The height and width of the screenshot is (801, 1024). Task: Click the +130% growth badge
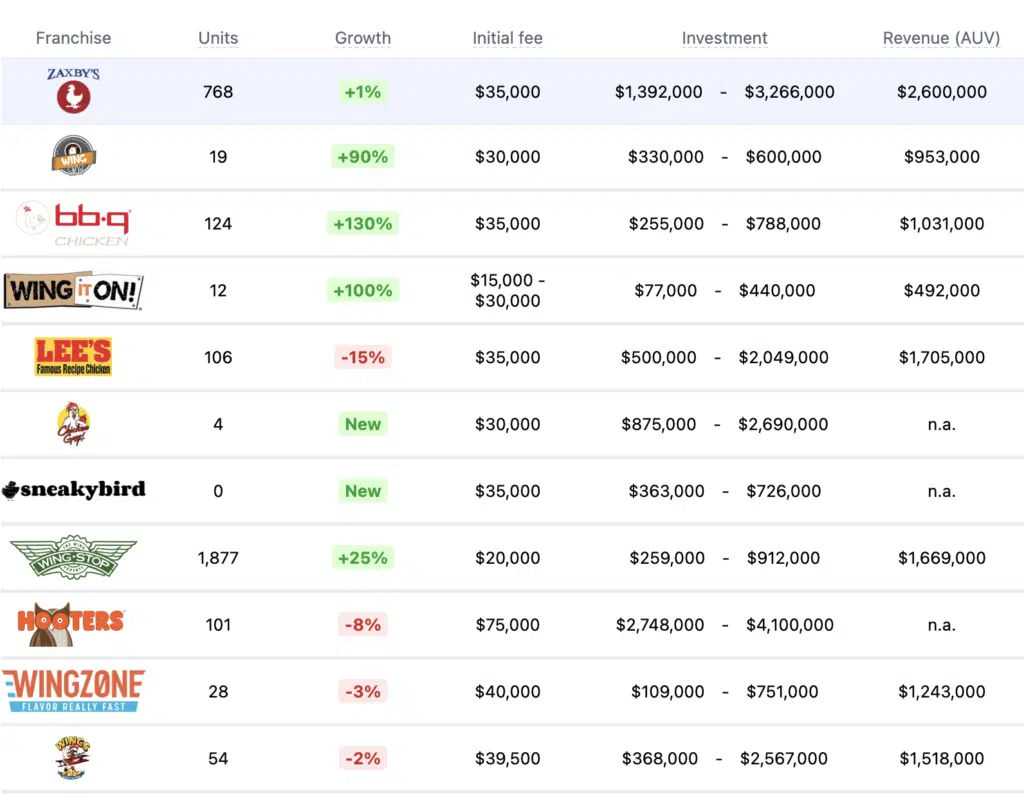[x=363, y=223]
